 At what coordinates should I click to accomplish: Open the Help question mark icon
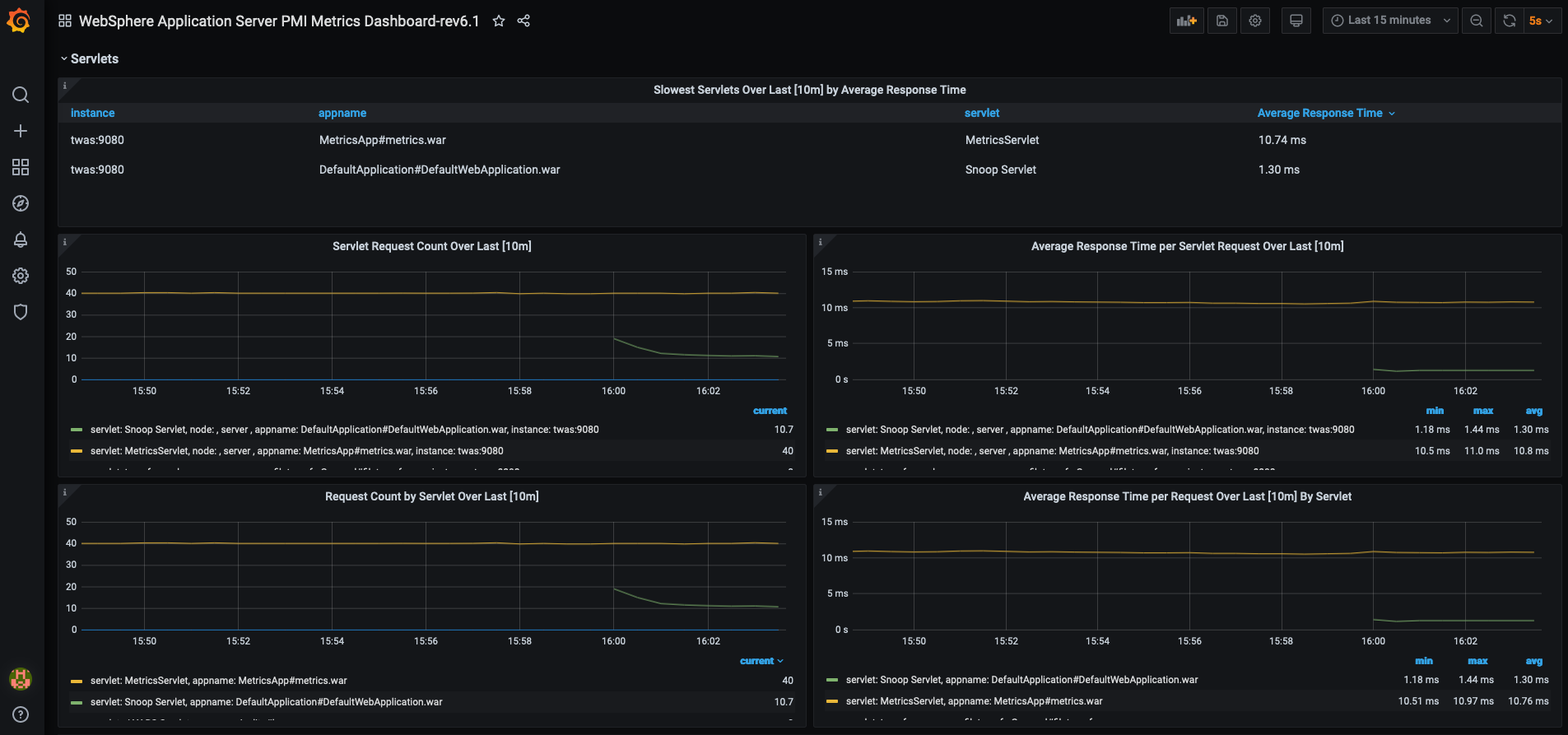[x=21, y=714]
